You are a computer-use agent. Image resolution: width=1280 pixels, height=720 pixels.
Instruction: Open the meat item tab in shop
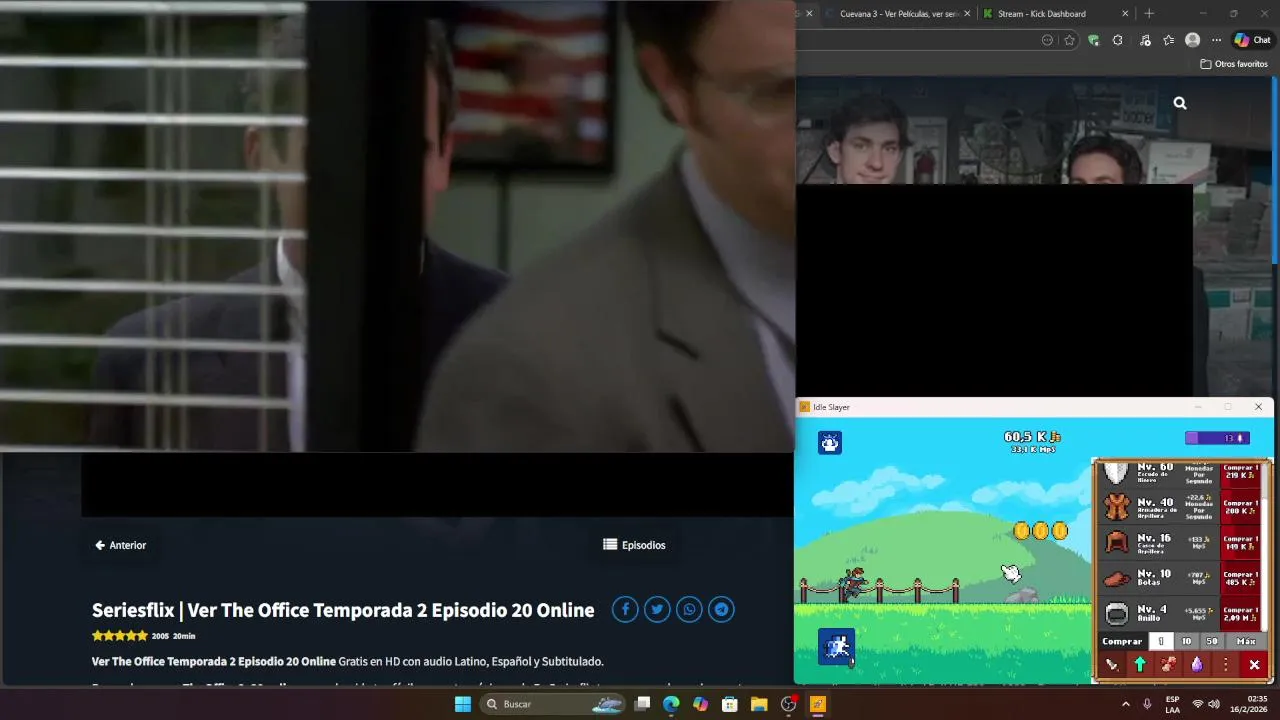pyautogui.click(x=1168, y=665)
